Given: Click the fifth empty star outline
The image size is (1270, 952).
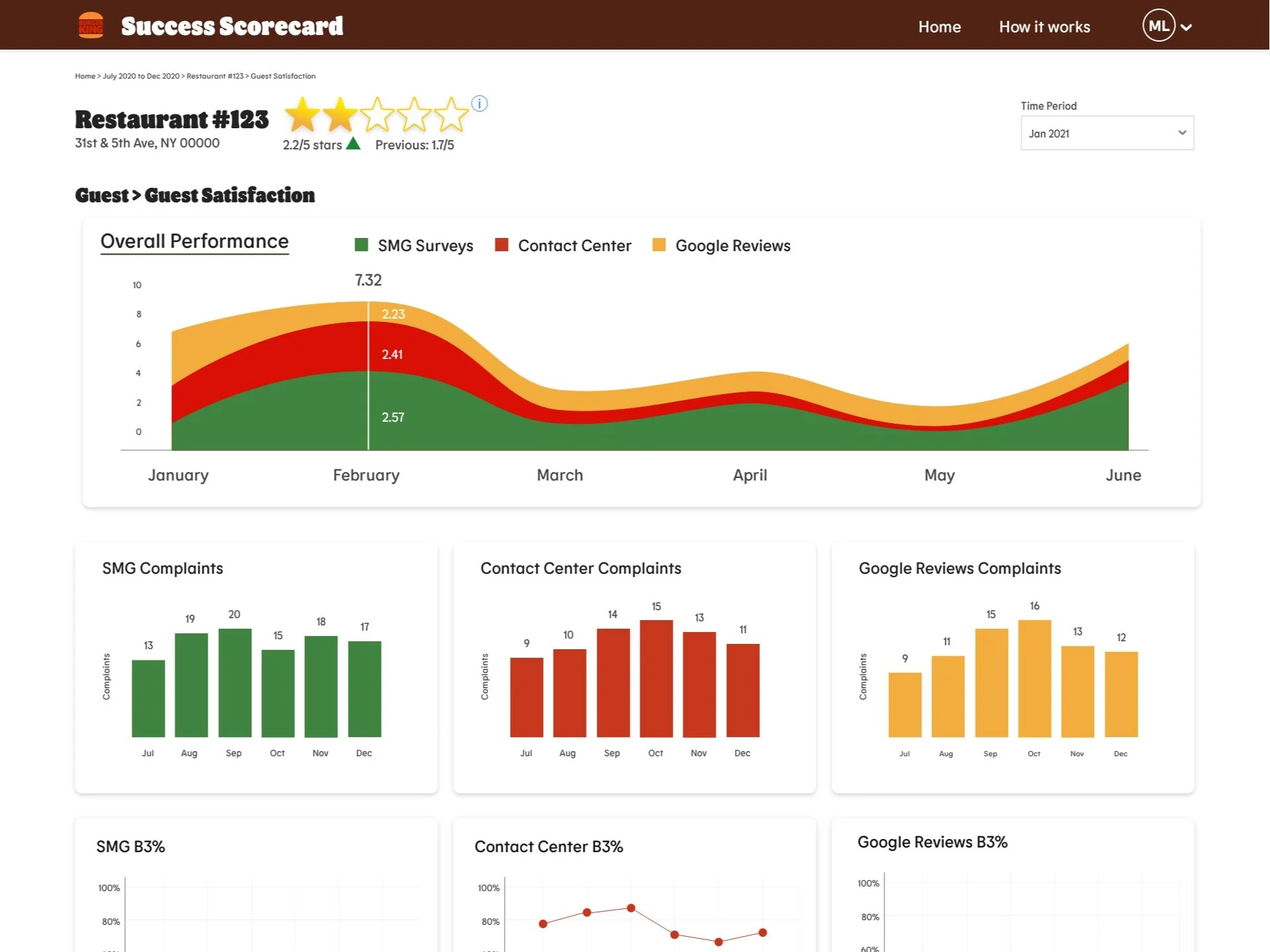Looking at the screenshot, I should (451, 114).
